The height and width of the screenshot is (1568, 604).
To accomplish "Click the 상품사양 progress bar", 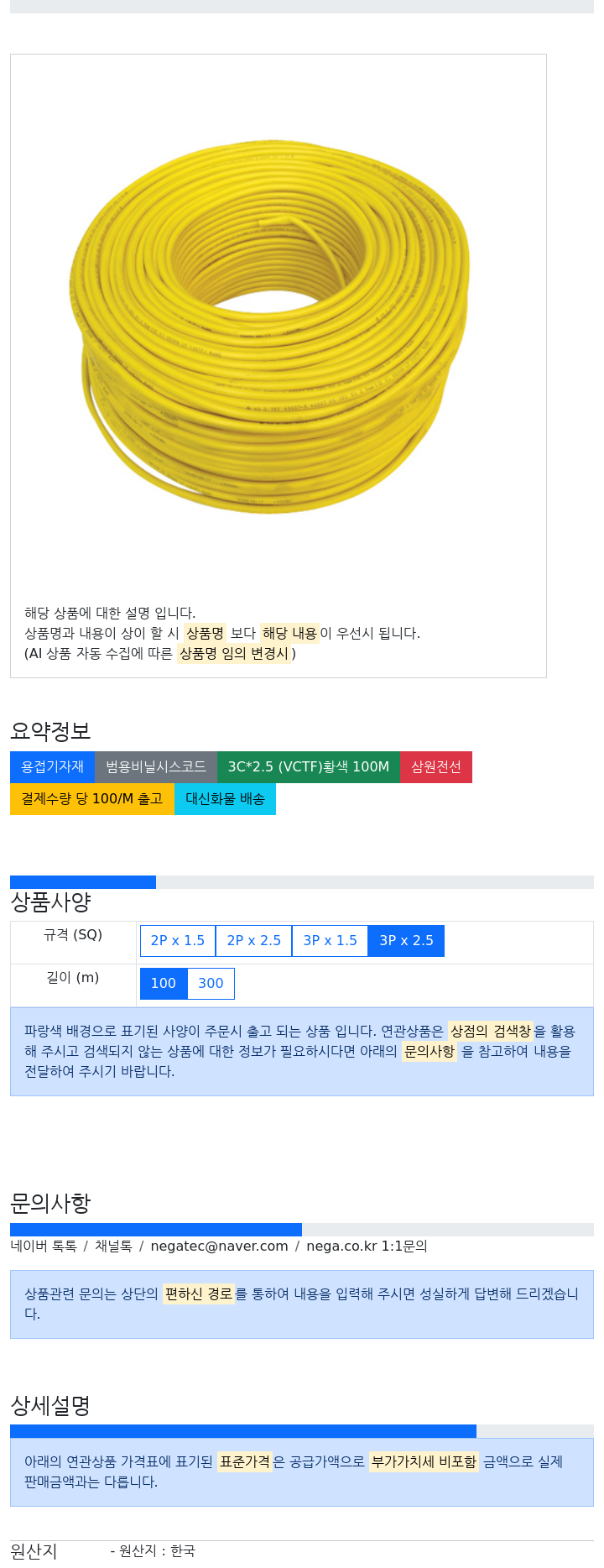I will coord(302,882).
